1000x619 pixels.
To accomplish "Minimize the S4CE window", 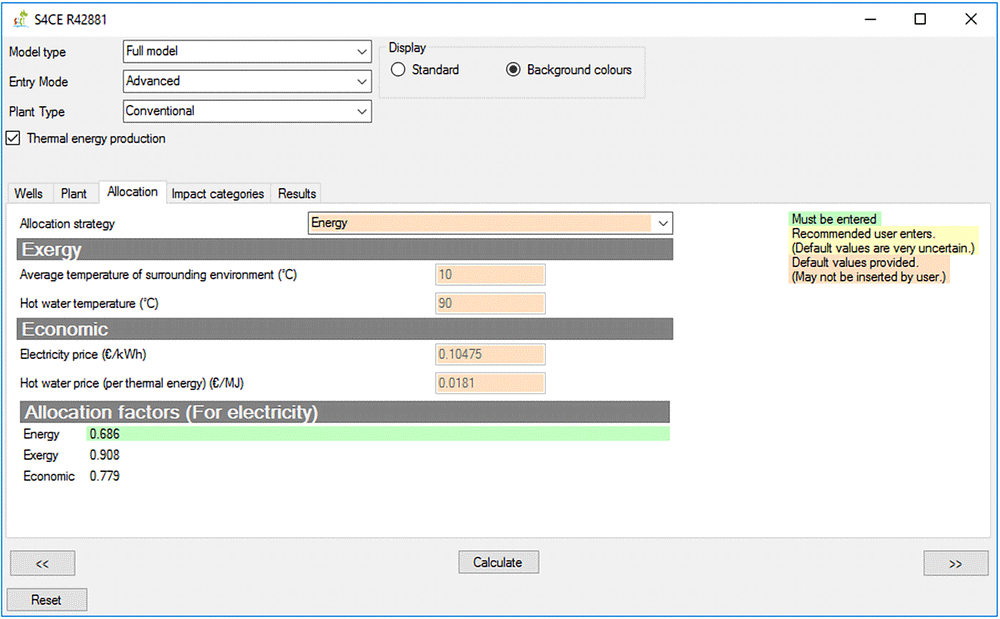I will pyautogui.click(x=871, y=19).
